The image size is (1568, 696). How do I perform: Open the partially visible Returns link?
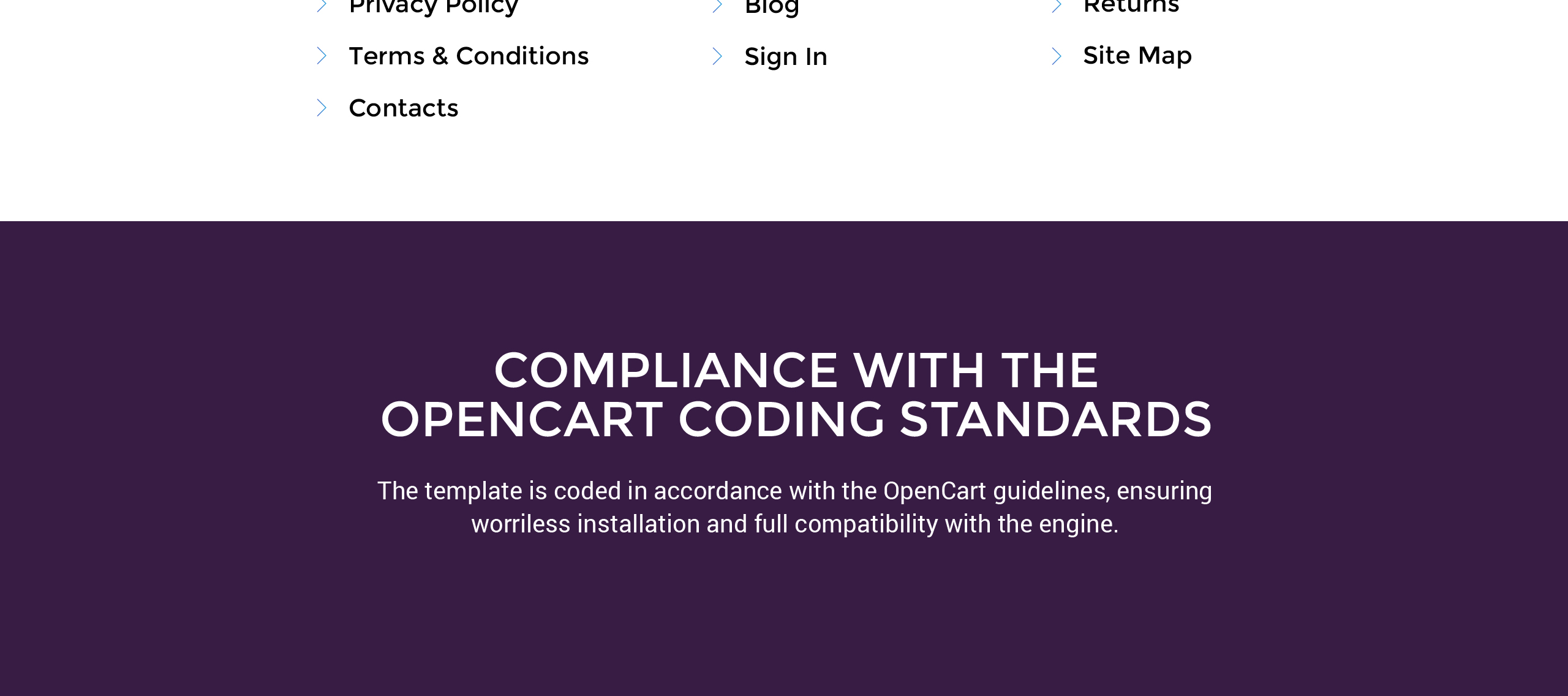click(x=1131, y=6)
